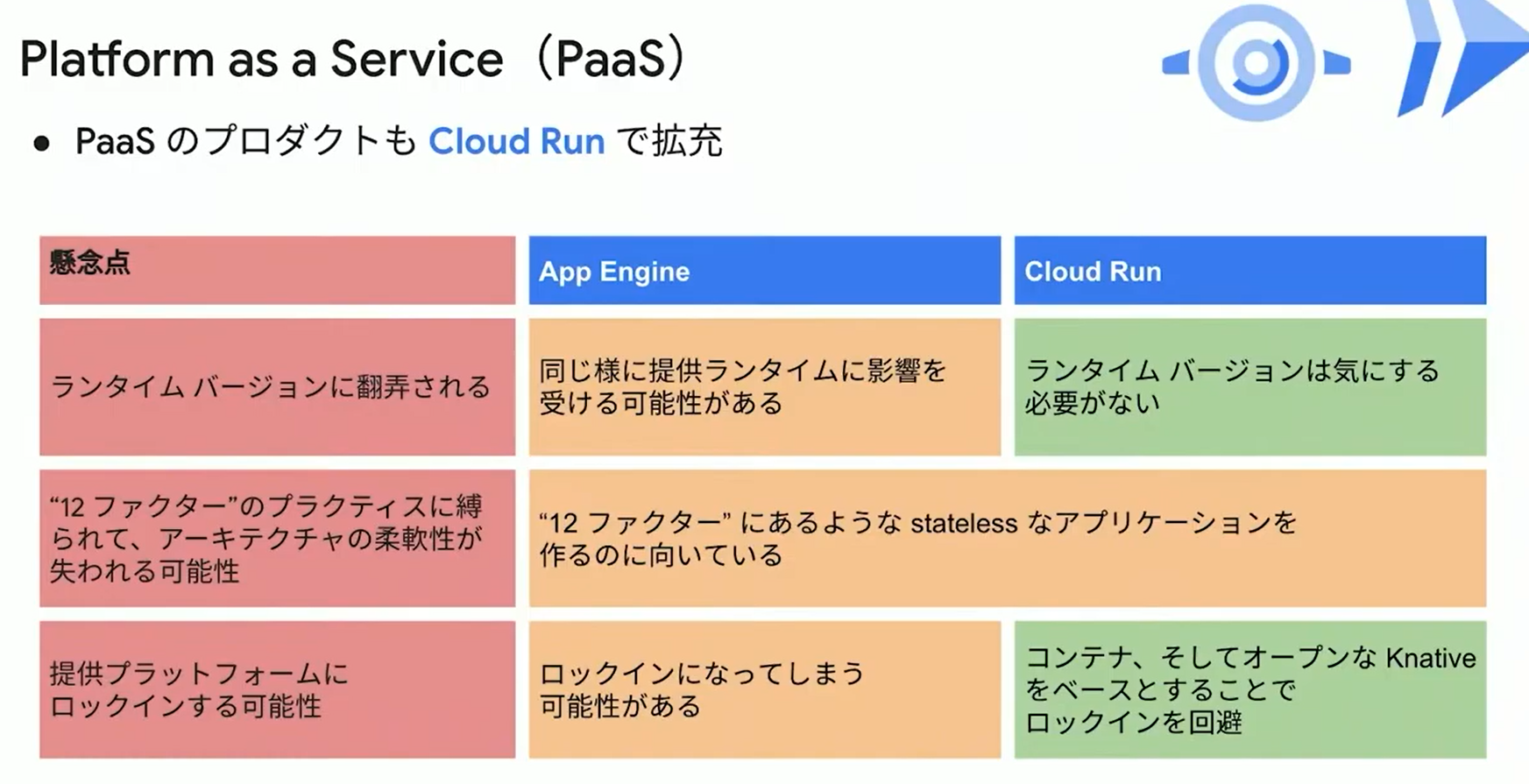Click the で拡充 text in bullet line

(669, 141)
